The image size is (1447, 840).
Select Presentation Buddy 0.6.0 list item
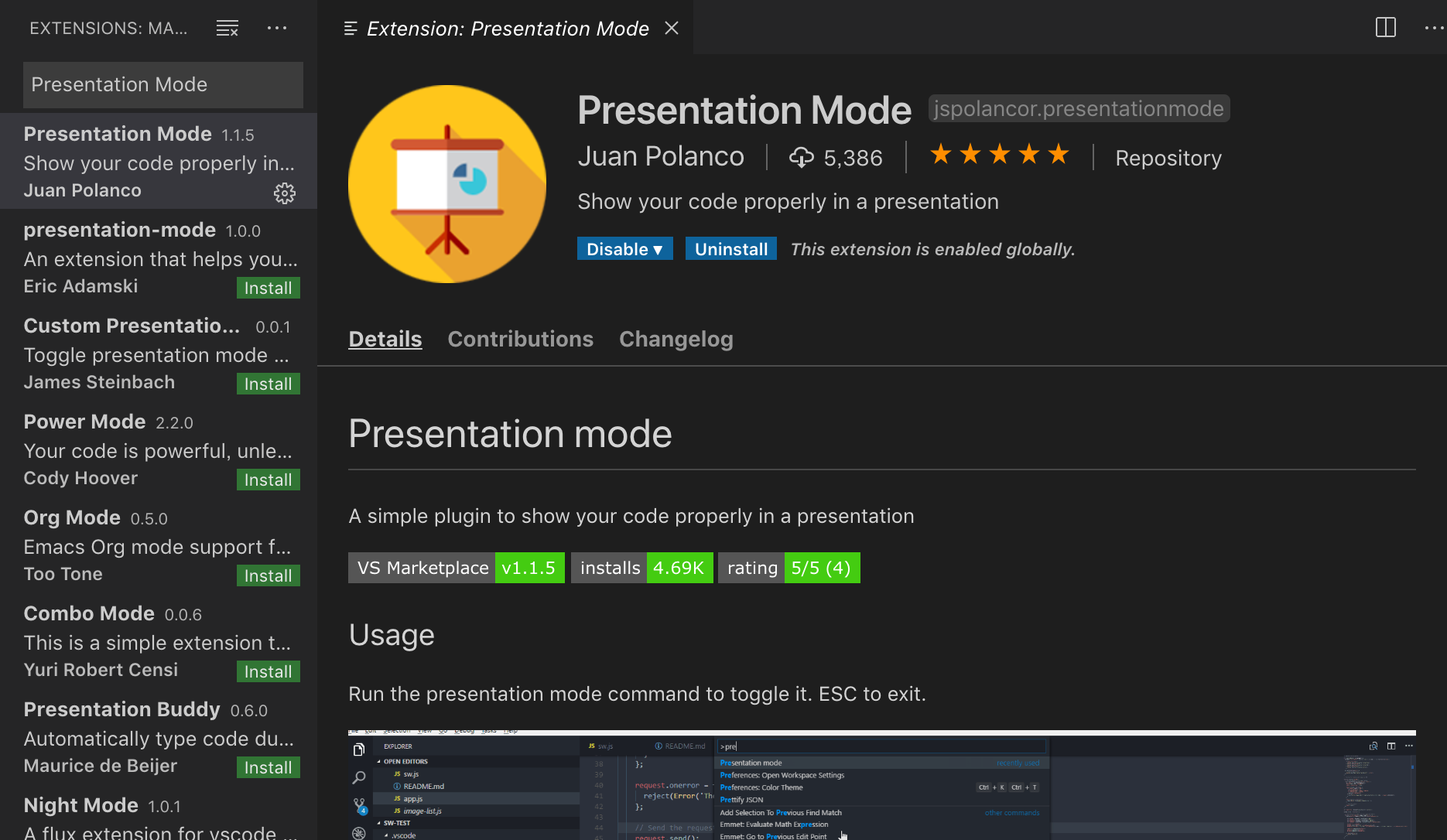coord(159,736)
